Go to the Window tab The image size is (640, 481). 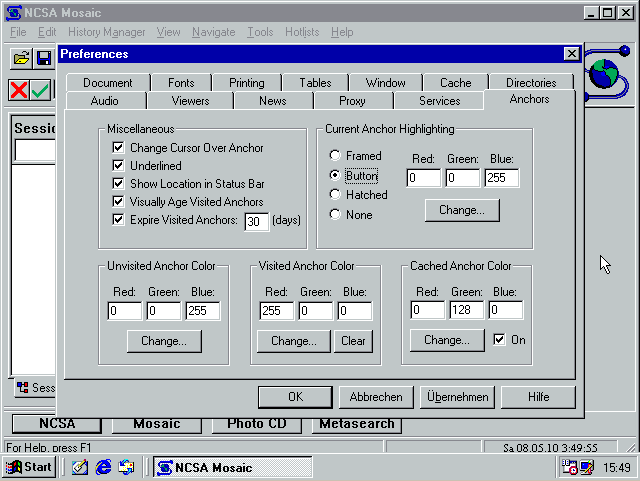(386, 82)
